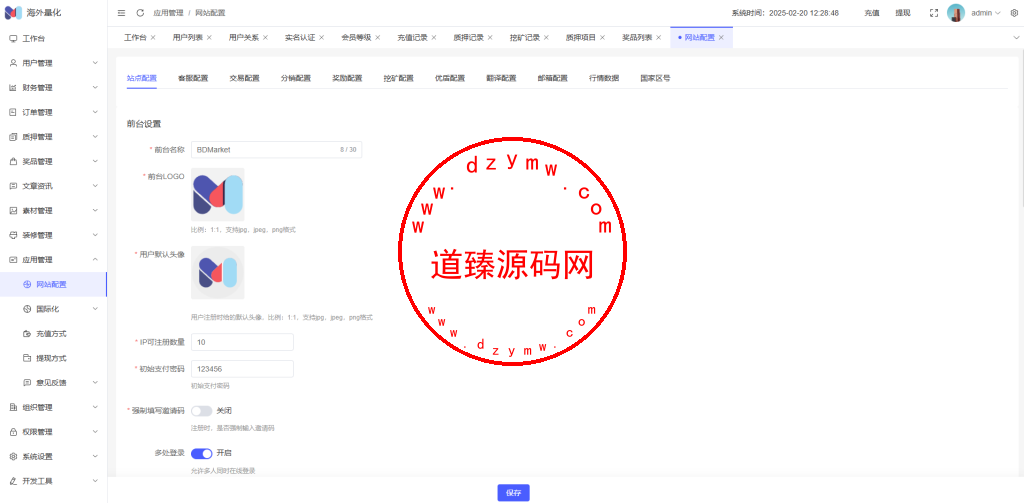
Task: Select the 站点配置 tab
Action: (142, 78)
